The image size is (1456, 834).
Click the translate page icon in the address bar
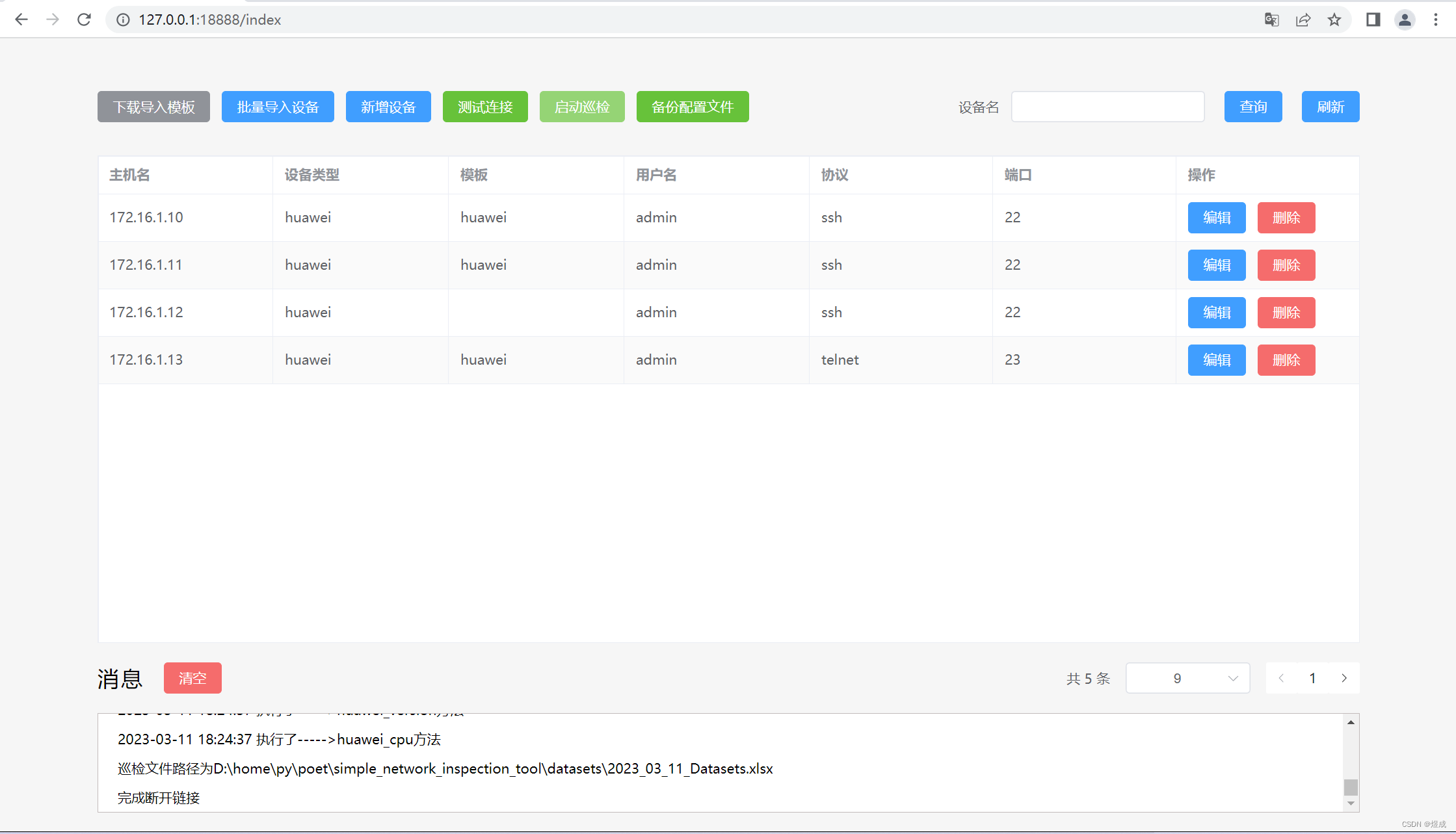click(x=1271, y=20)
